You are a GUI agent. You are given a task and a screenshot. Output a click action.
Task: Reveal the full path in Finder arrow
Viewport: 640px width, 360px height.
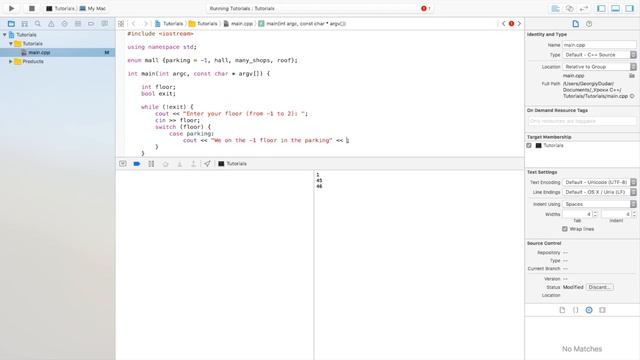[x=632, y=96]
